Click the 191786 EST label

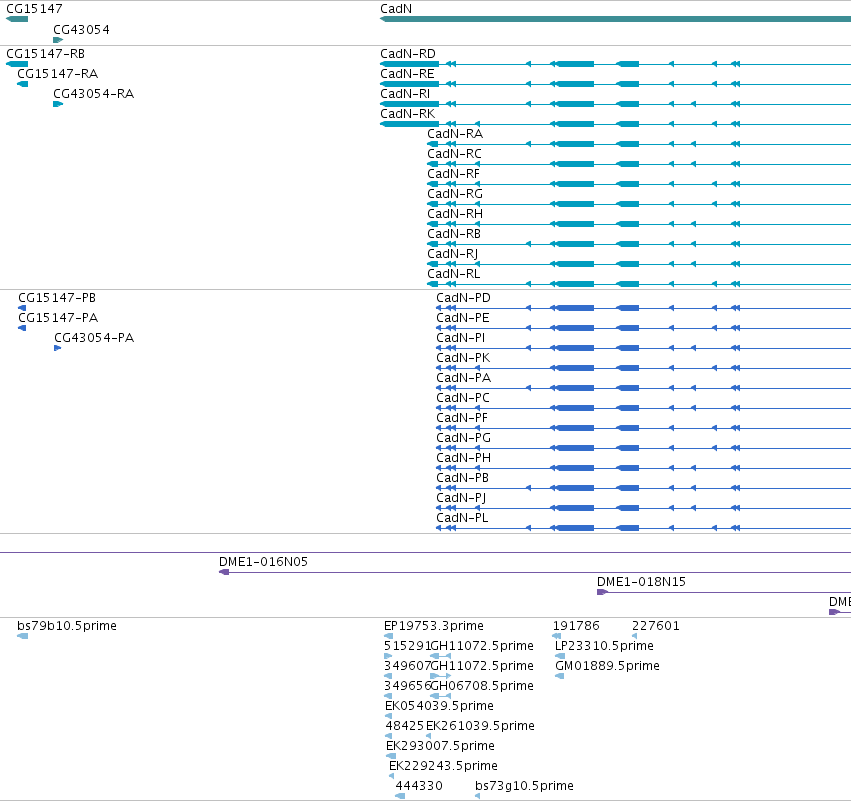coord(576,626)
